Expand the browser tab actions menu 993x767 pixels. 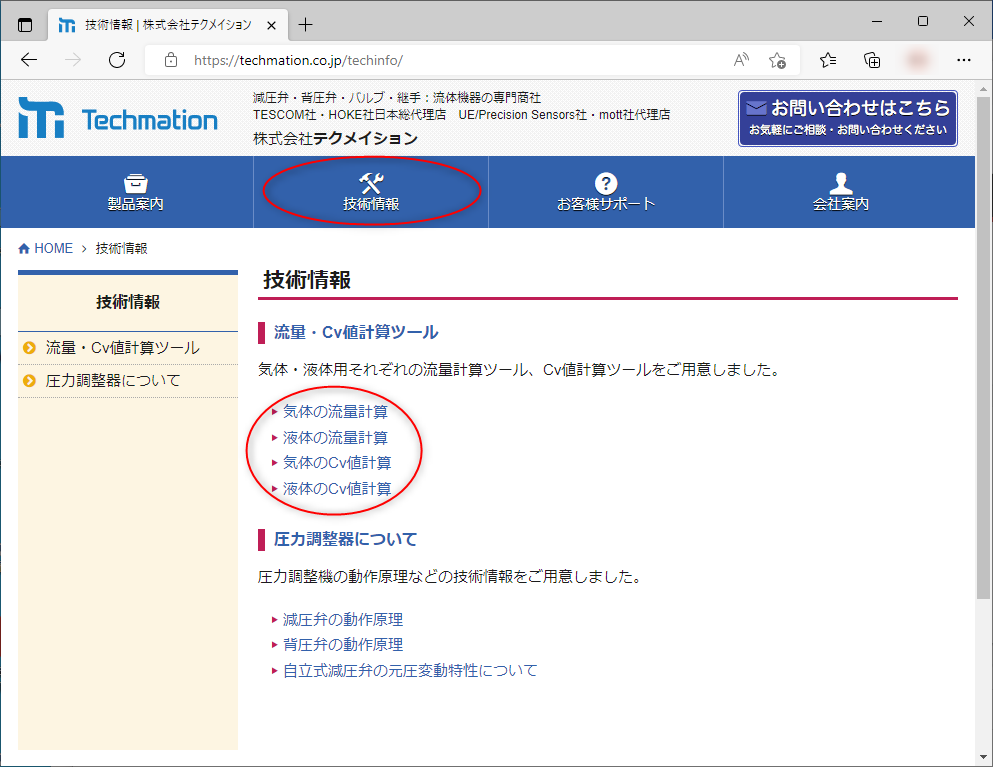tap(22, 22)
